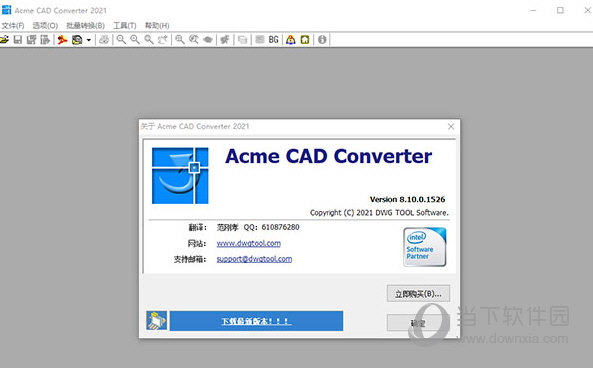The height and width of the screenshot is (368, 593).
Task: Click the green home page icon
Action: tap(305, 39)
